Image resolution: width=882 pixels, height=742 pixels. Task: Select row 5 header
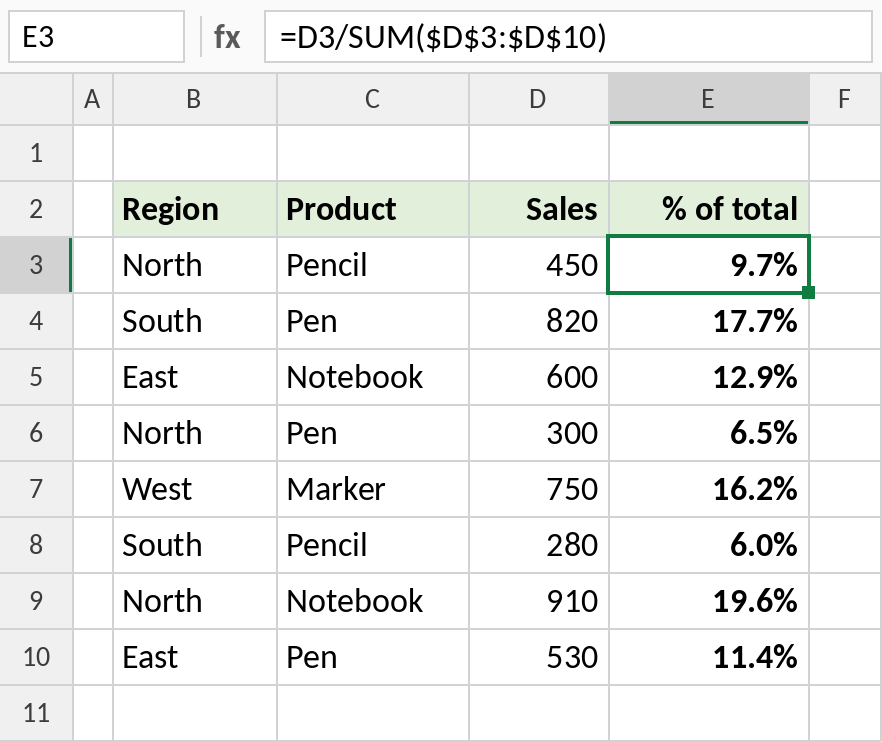tap(36, 377)
